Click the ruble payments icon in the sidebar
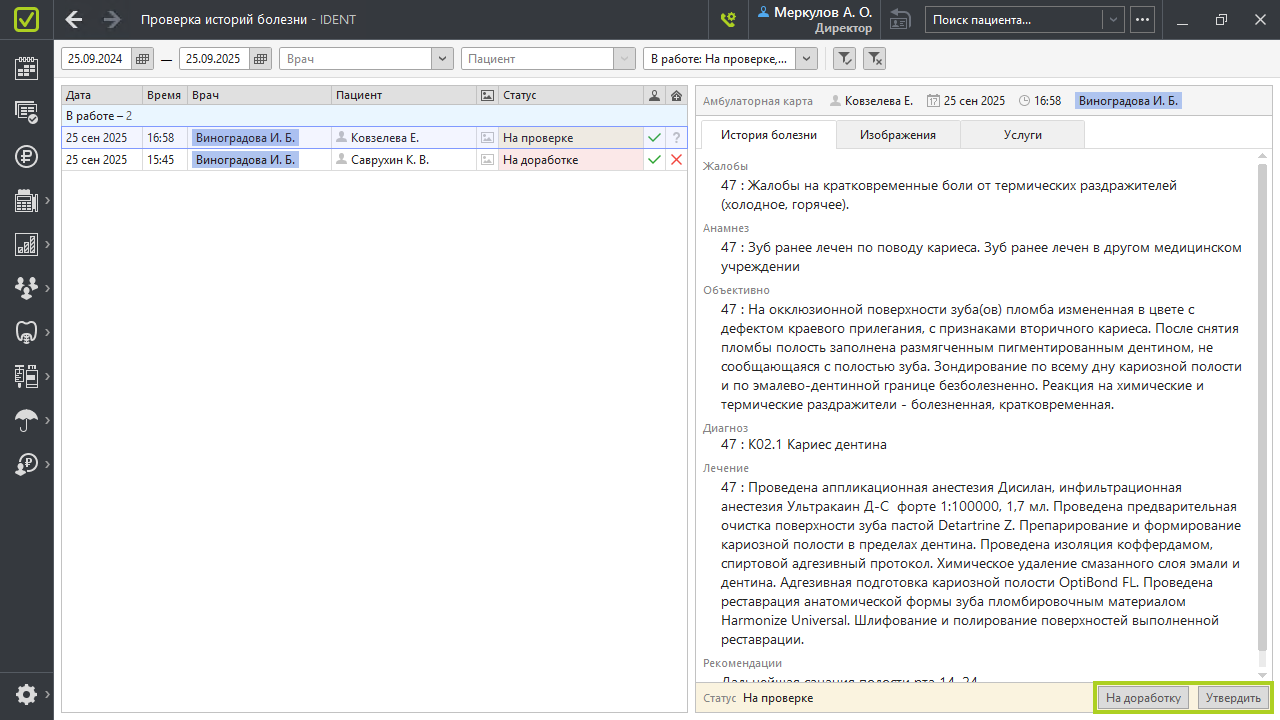 [x=26, y=156]
